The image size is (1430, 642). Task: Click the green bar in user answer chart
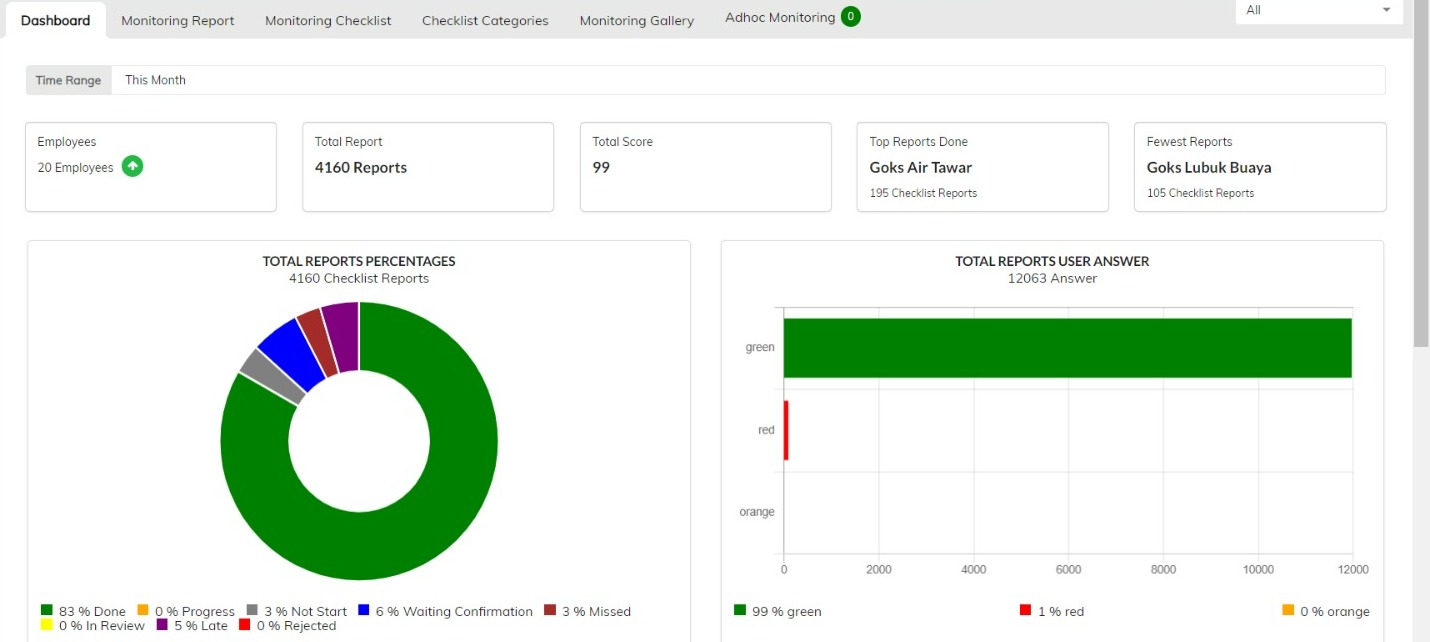[1067, 348]
